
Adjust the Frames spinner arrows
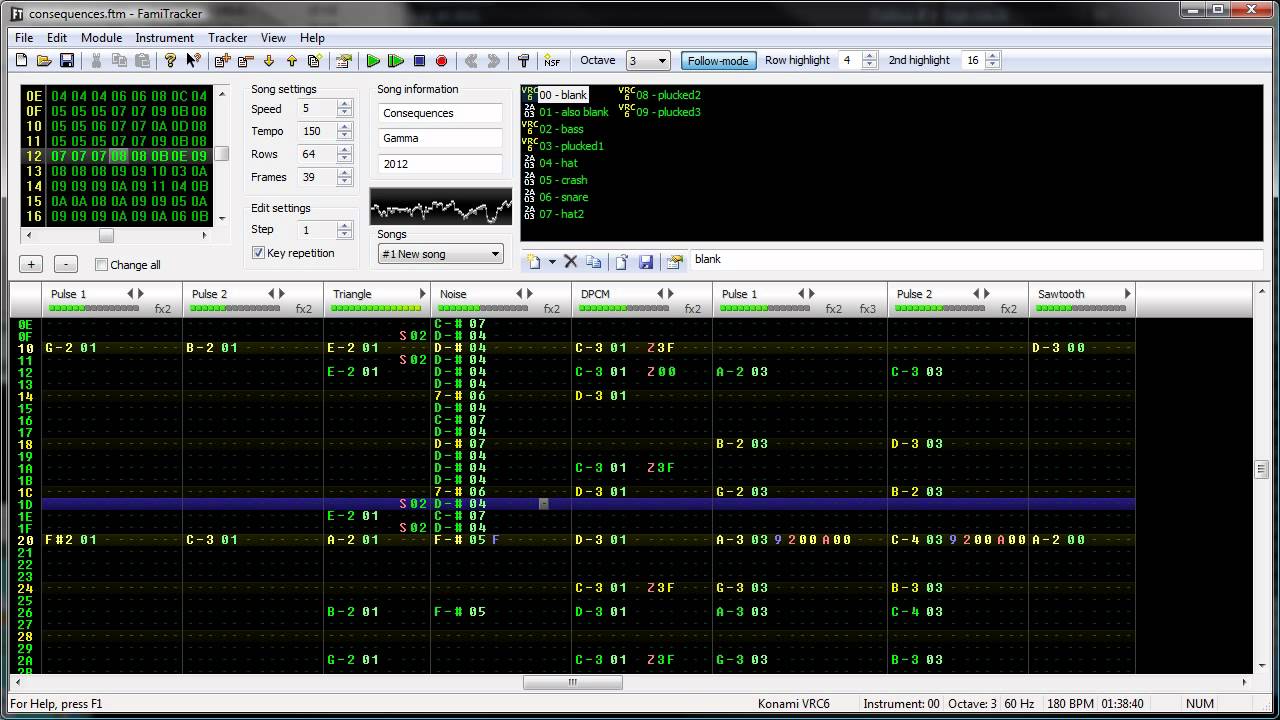coord(345,177)
